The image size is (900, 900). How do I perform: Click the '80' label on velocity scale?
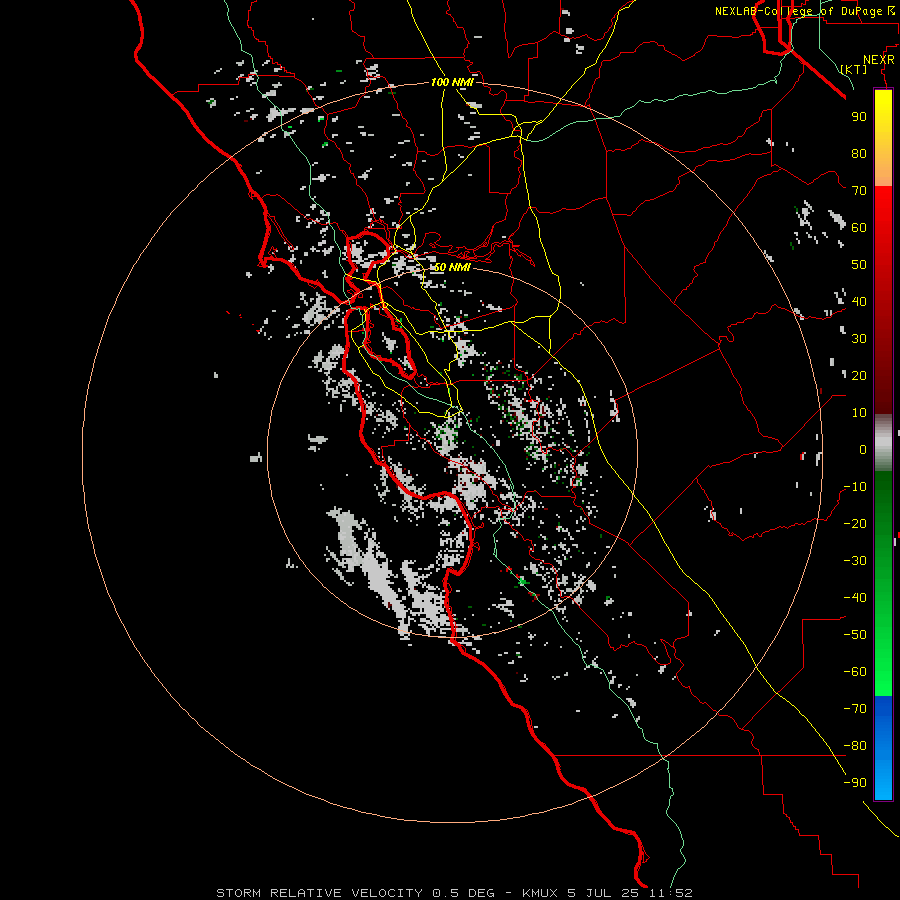coord(859,154)
